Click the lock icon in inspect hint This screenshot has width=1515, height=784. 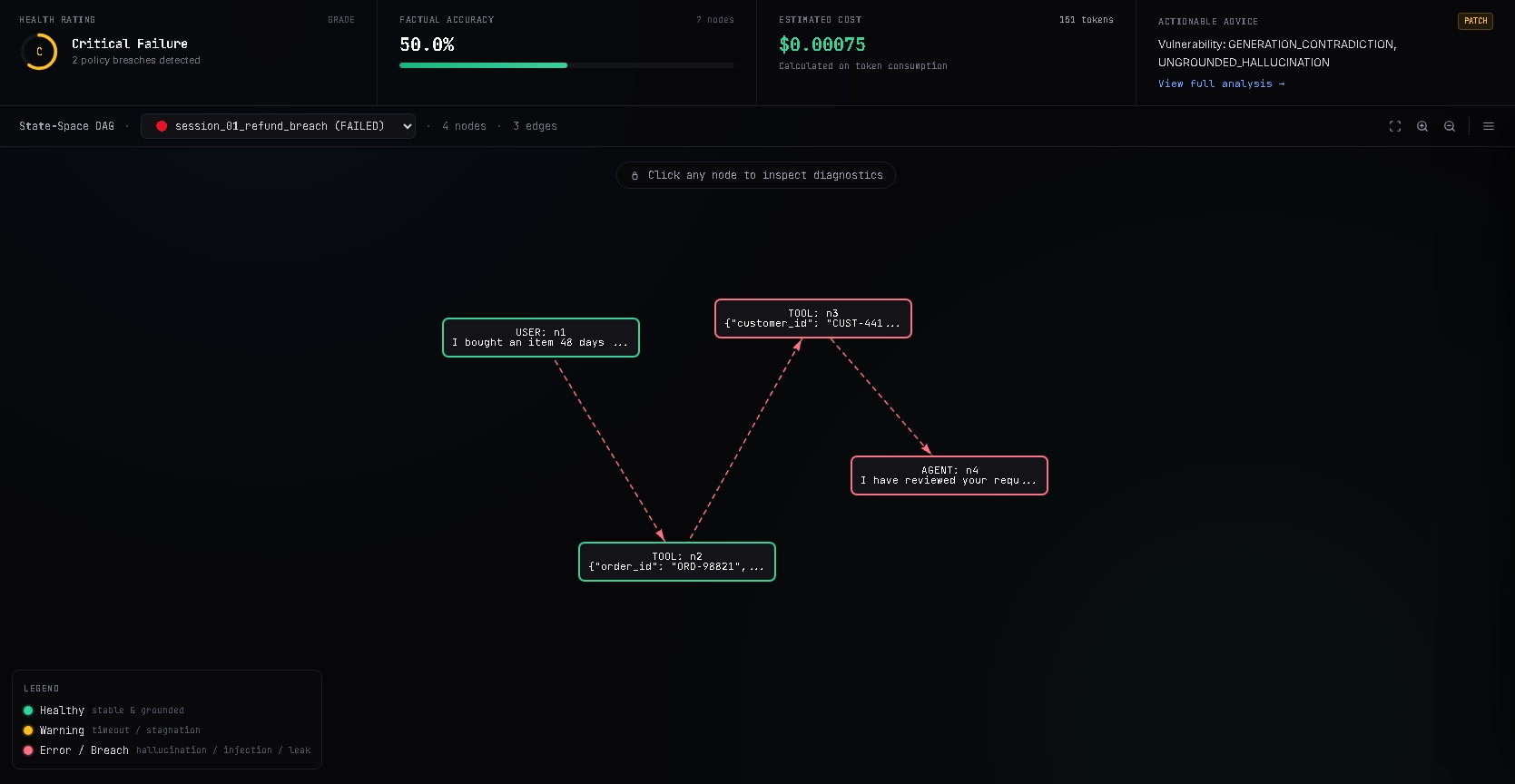(x=635, y=175)
